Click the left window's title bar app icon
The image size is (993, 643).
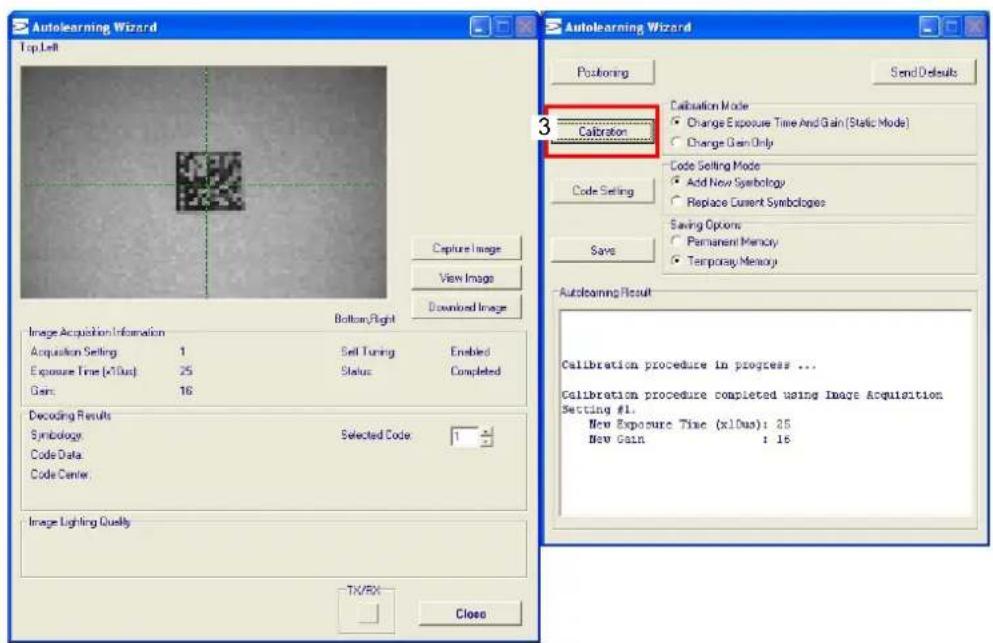click(20, 27)
